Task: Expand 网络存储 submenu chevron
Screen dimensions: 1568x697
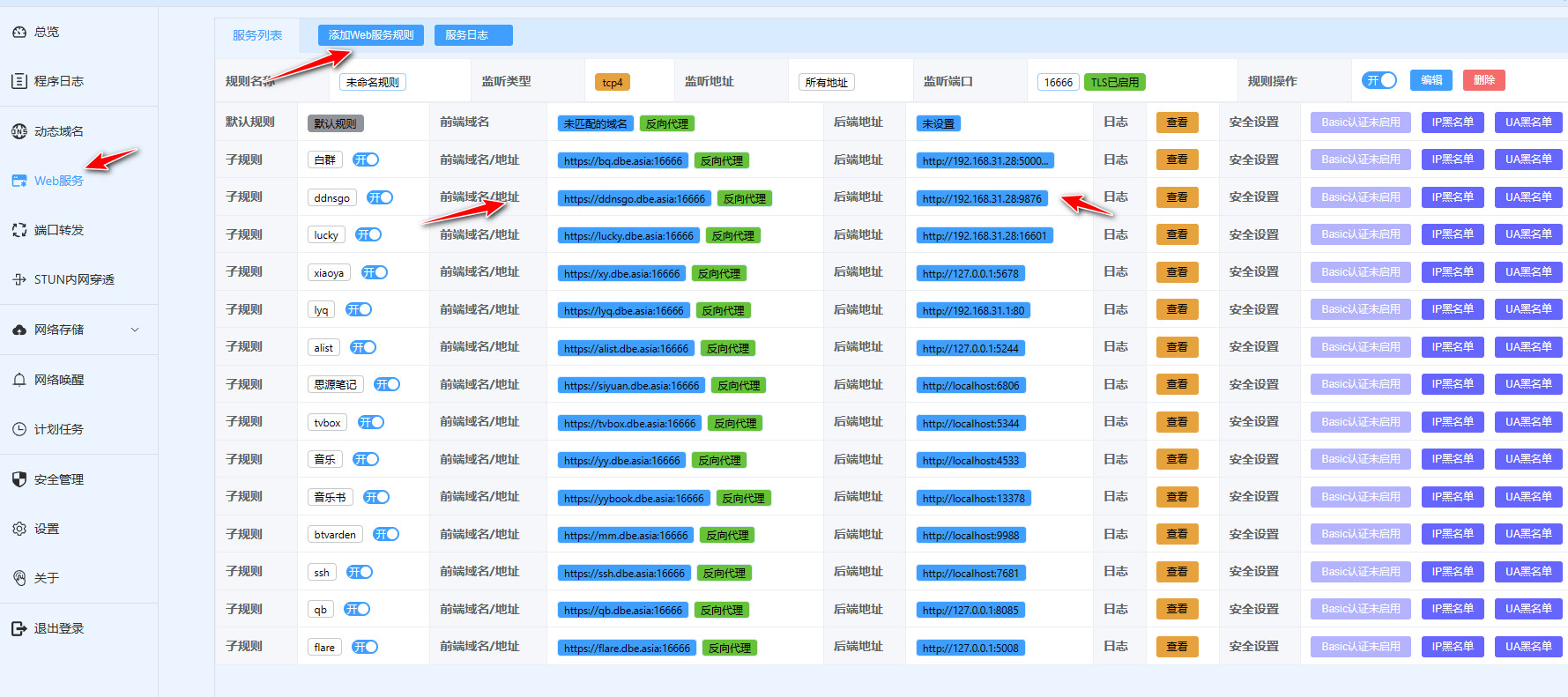Action: (x=135, y=330)
